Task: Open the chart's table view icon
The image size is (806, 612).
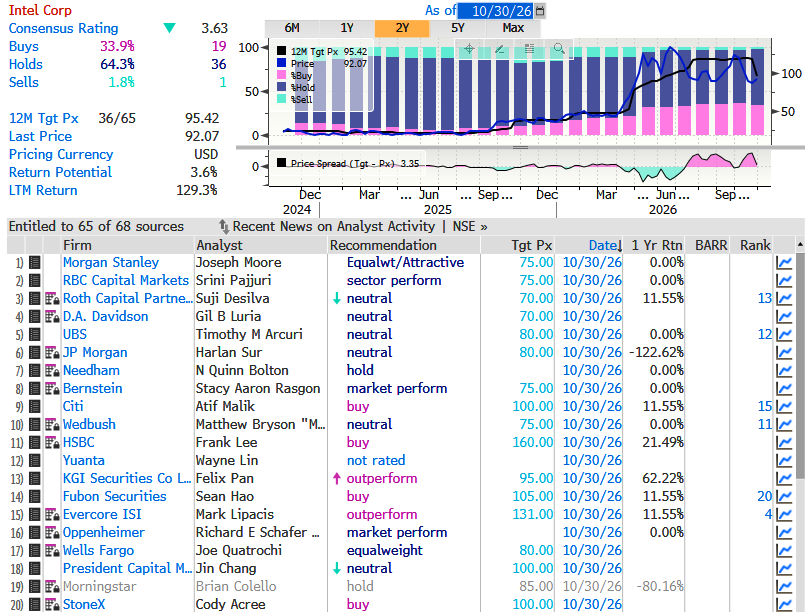Action: coord(529,49)
